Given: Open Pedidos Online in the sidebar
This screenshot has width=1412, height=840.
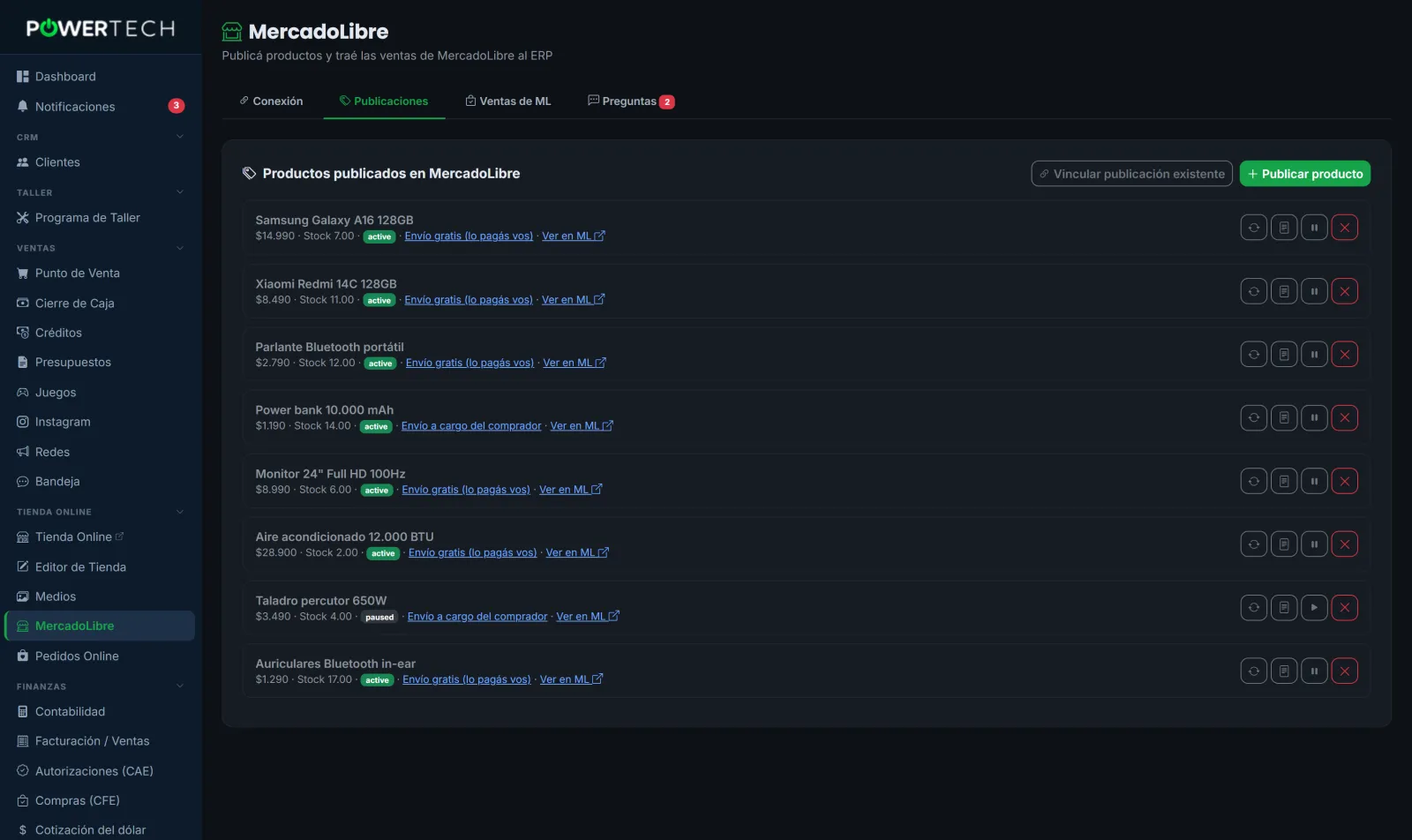Looking at the screenshot, I should click(101, 656).
